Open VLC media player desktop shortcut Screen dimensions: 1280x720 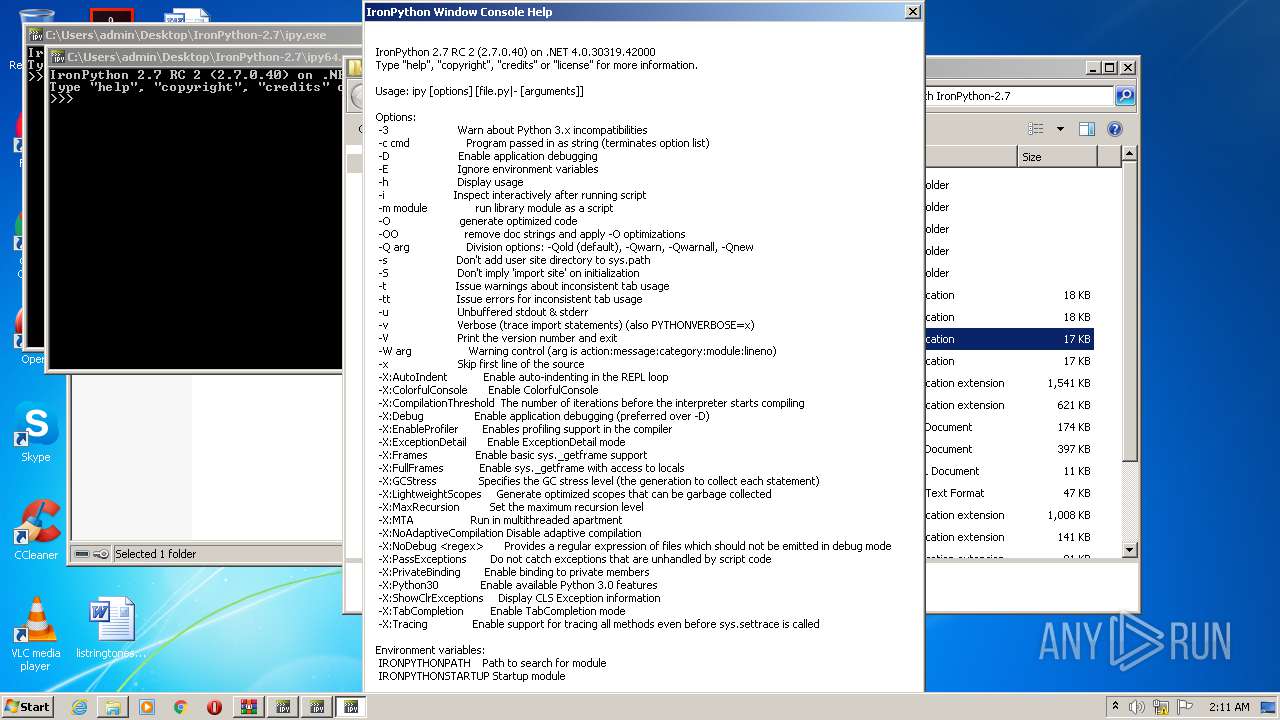36,634
